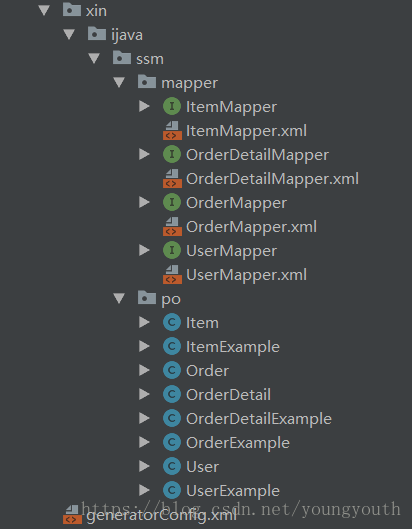Expand the OrderExample class arrow
Image resolution: width=412 pixels, height=529 pixels.
tap(144, 442)
